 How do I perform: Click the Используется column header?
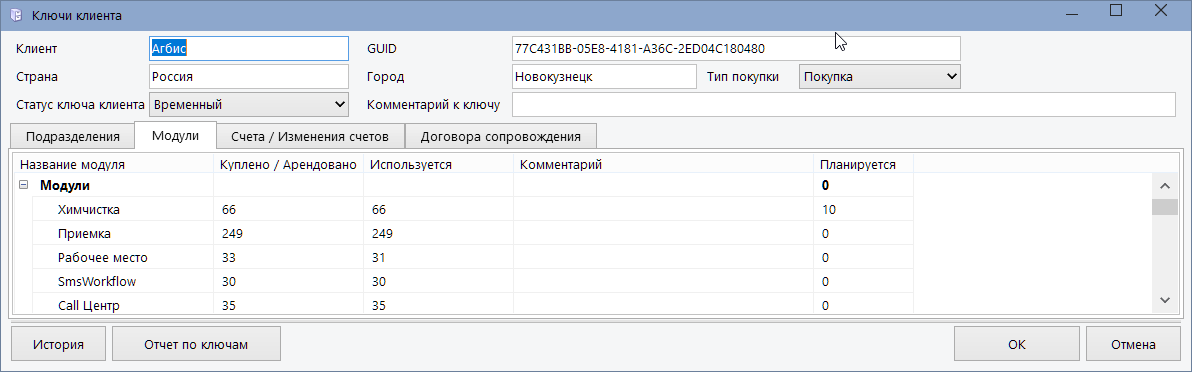point(439,164)
